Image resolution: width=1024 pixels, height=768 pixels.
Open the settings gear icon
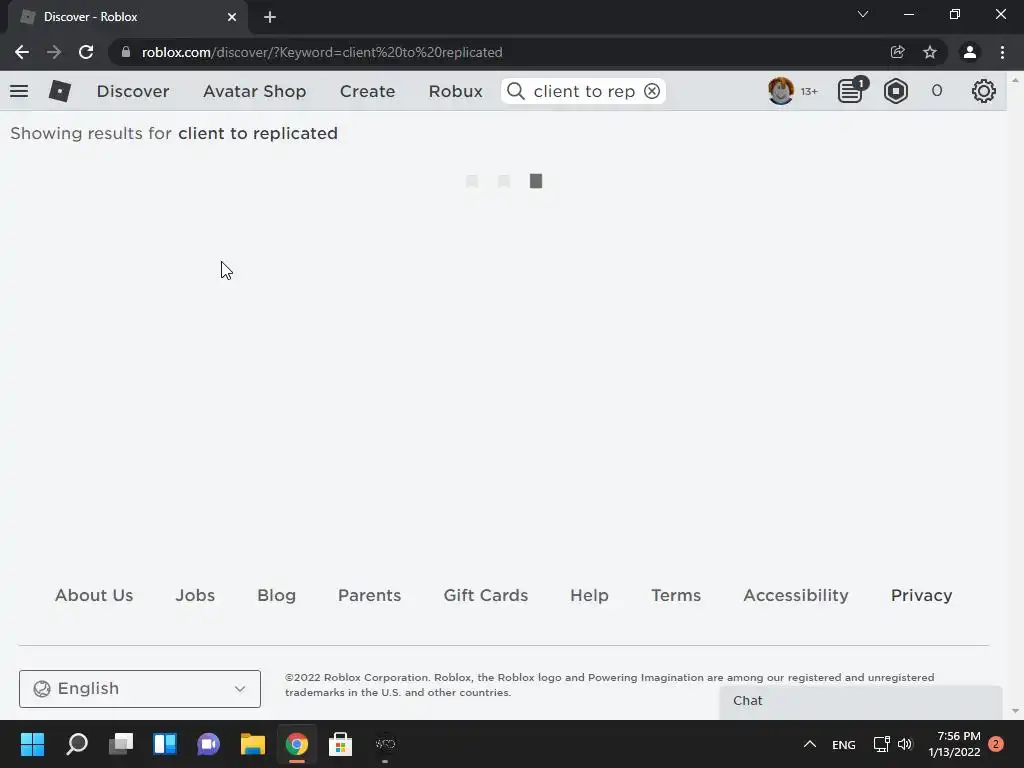pyautogui.click(x=984, y=91)
